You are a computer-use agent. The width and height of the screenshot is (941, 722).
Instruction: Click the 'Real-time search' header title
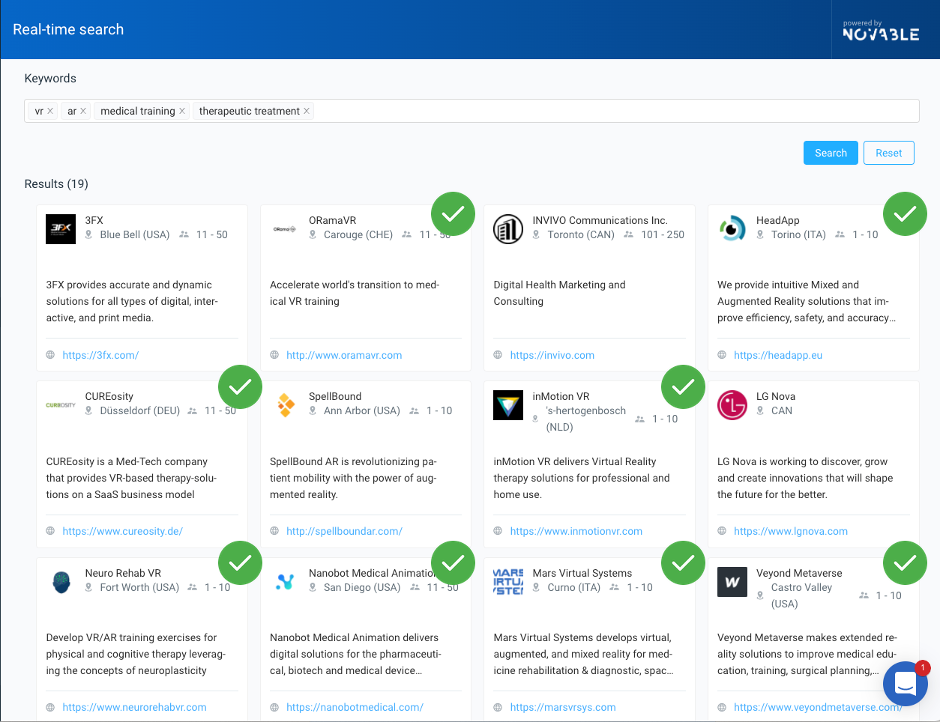[x=68, y=29]
